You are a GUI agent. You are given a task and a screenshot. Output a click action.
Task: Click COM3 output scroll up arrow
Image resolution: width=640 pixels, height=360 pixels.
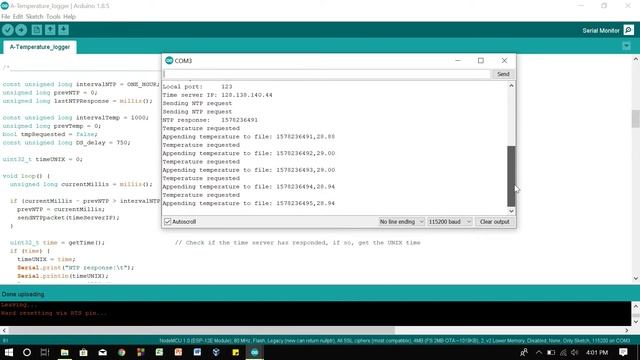pos(511,85)
